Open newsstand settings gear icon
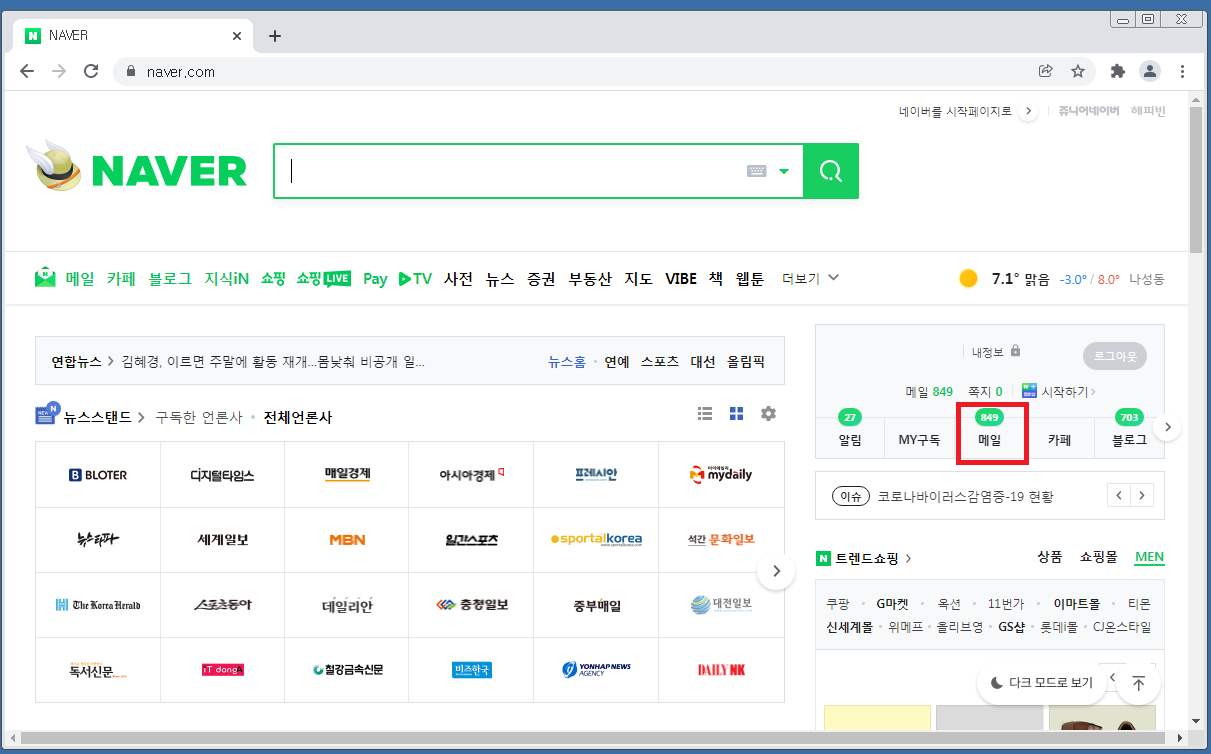1211x754 pixels. pos(768,414)
